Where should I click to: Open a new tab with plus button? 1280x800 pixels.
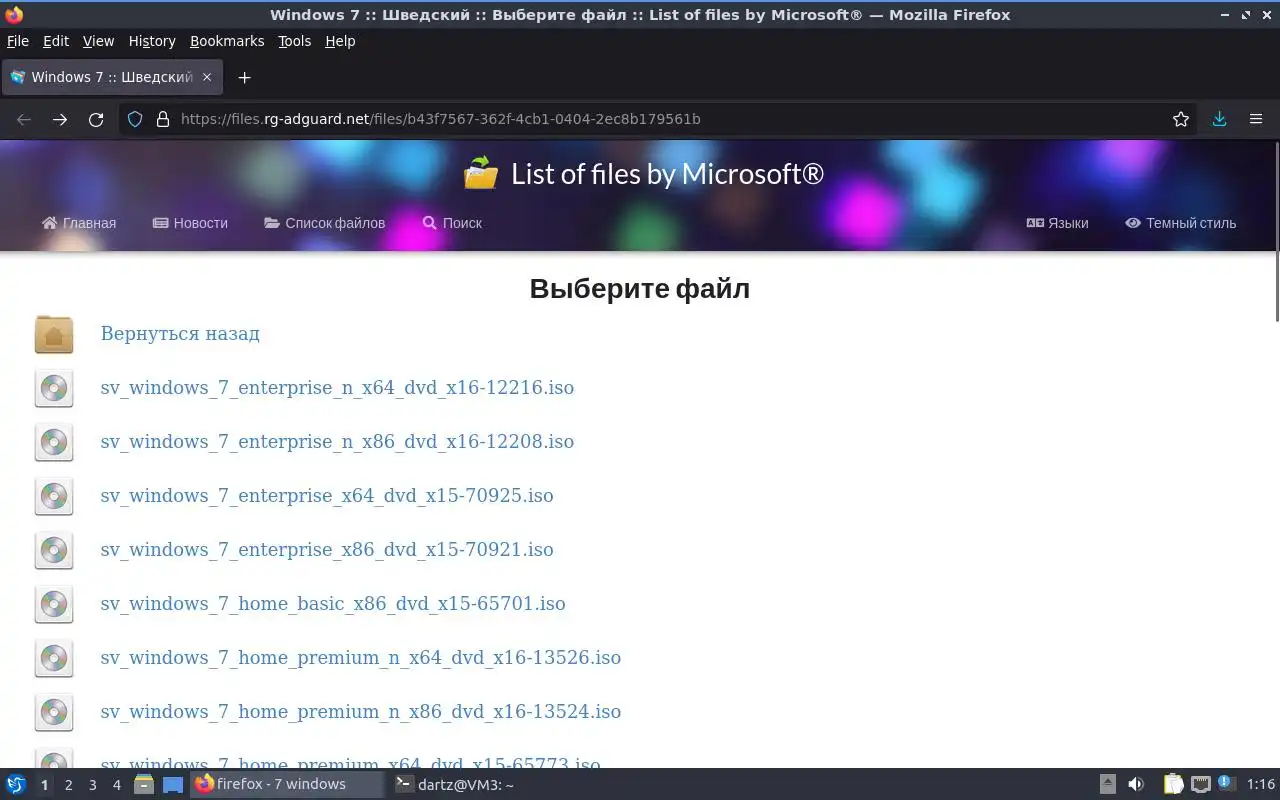(244, 77)
